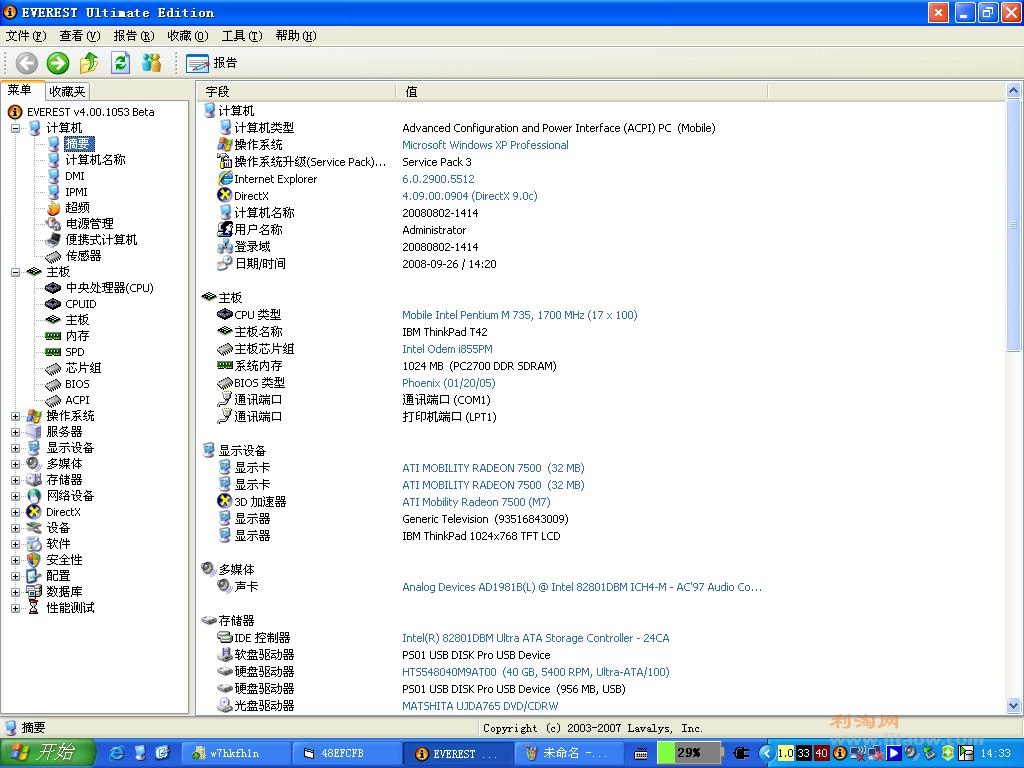Screen dimensions: 1024x768
Task: Click the Service Pack 3 value text
Action: click(437, 162)
